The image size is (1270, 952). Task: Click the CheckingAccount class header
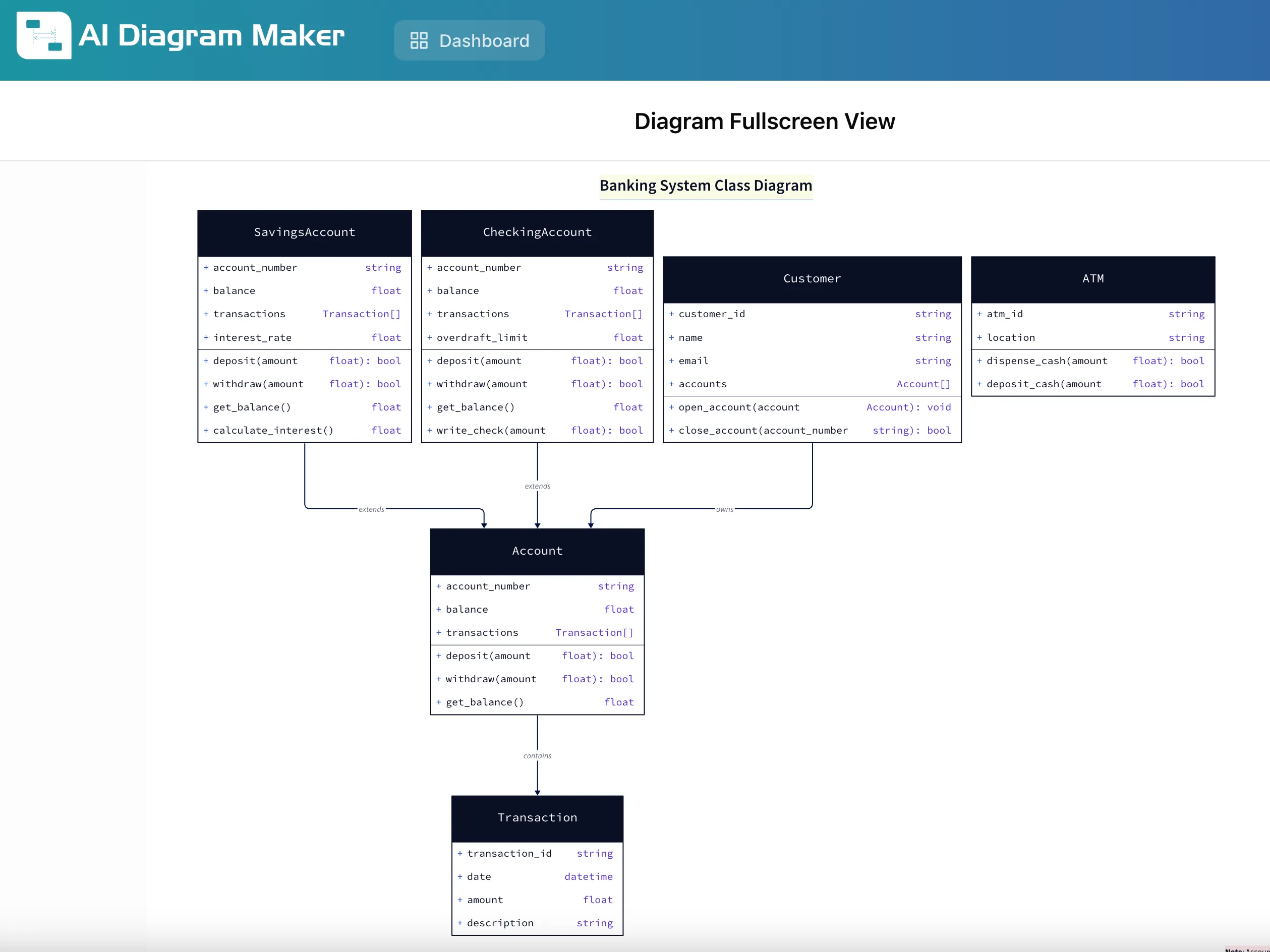tap(537, 232)
